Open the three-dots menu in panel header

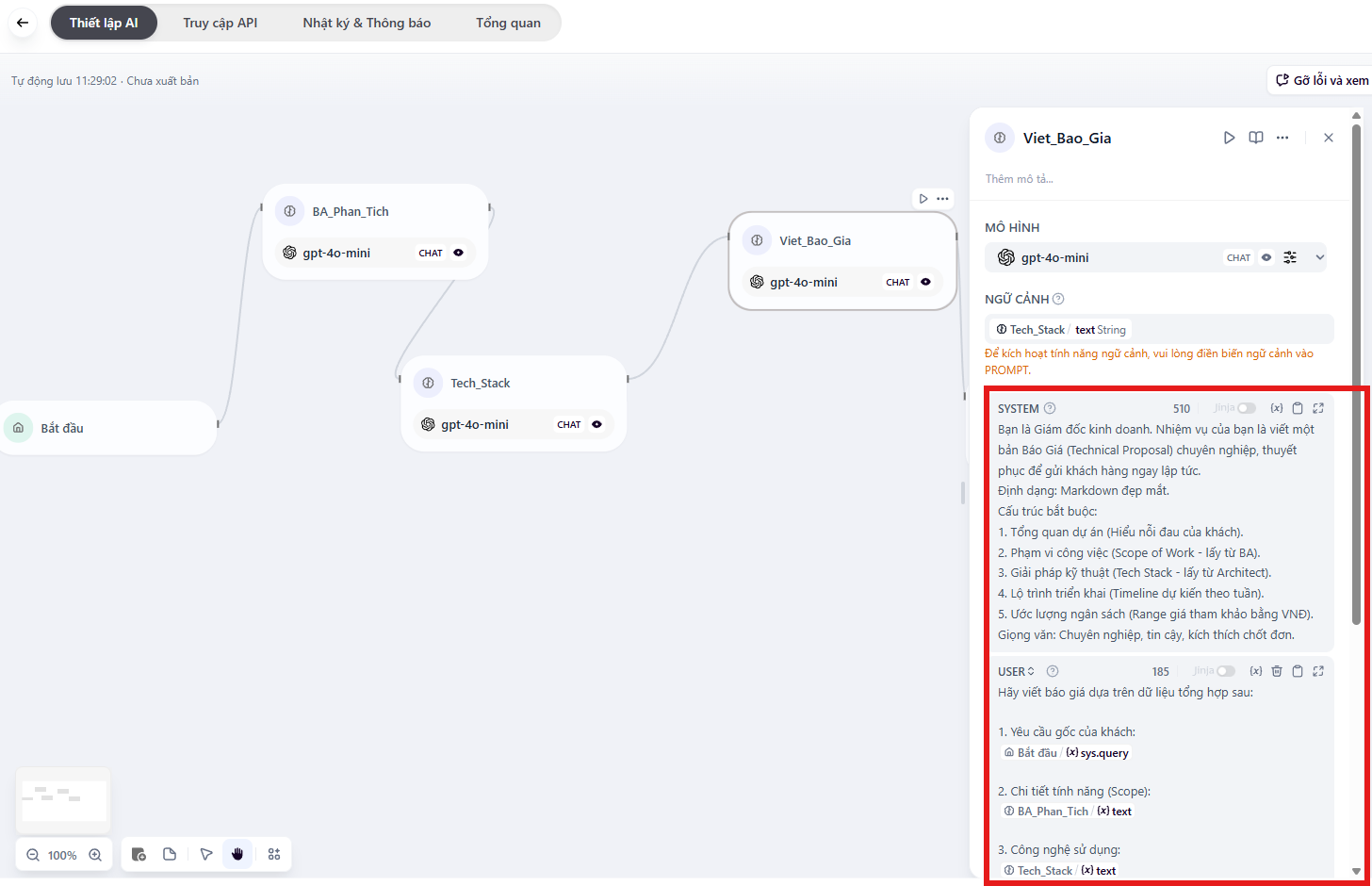[x=1282, y=138]
